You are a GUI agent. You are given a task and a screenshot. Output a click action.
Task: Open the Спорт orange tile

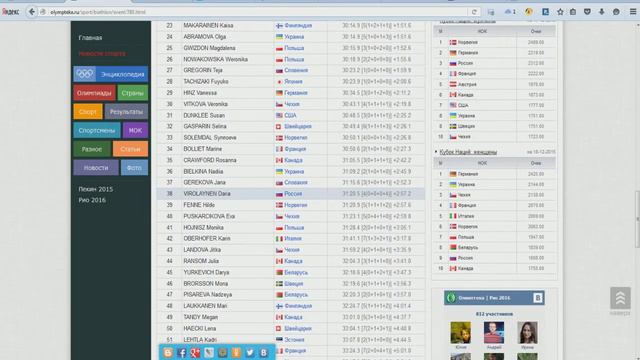coord(88,111)
